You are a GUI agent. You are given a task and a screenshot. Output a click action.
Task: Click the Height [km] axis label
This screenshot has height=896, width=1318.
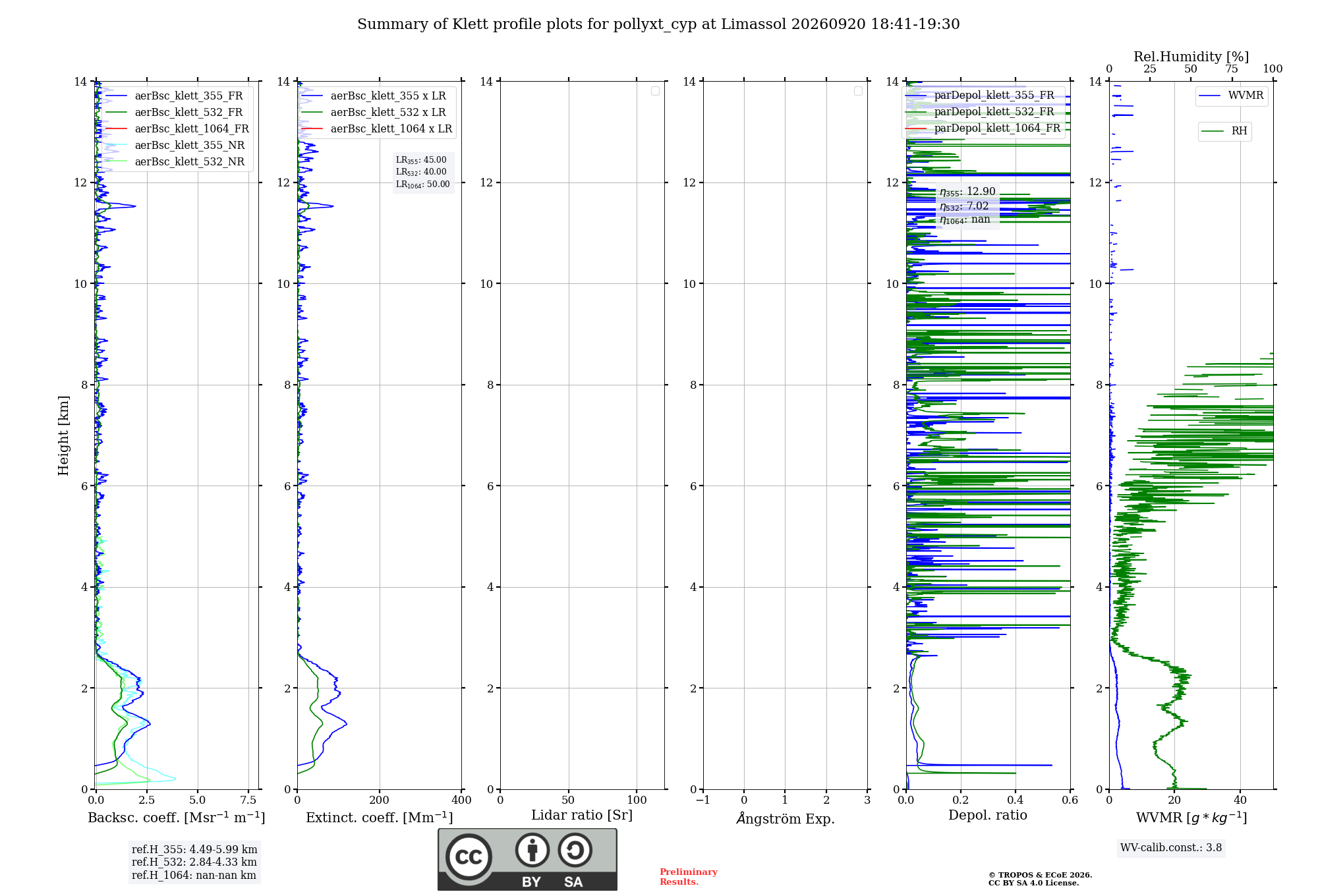(x=63, y=435)
